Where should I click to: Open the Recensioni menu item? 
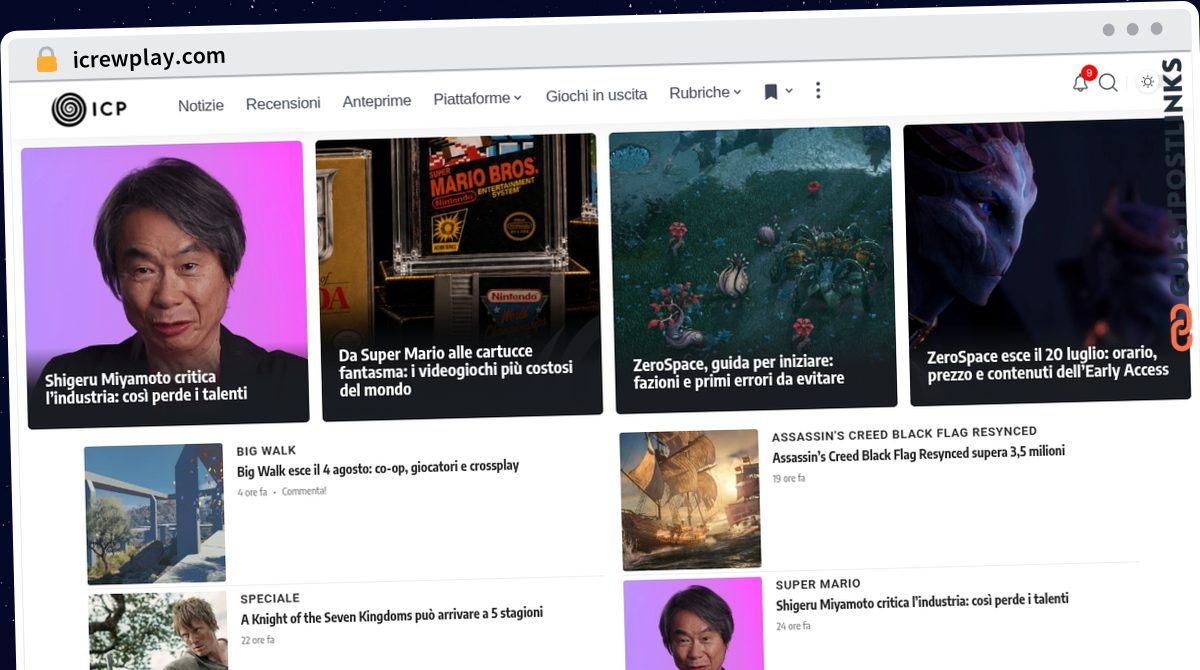tap(283, 103)
